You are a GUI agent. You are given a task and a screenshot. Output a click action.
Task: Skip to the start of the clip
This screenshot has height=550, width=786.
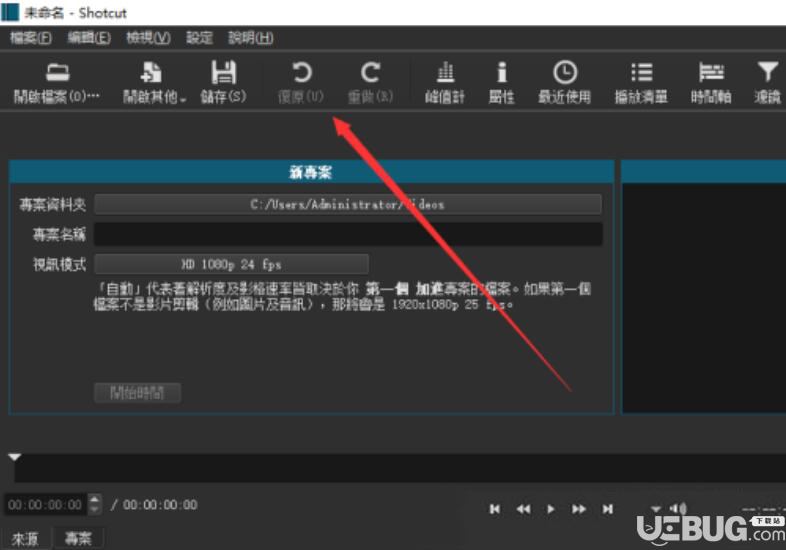point(495,509)
